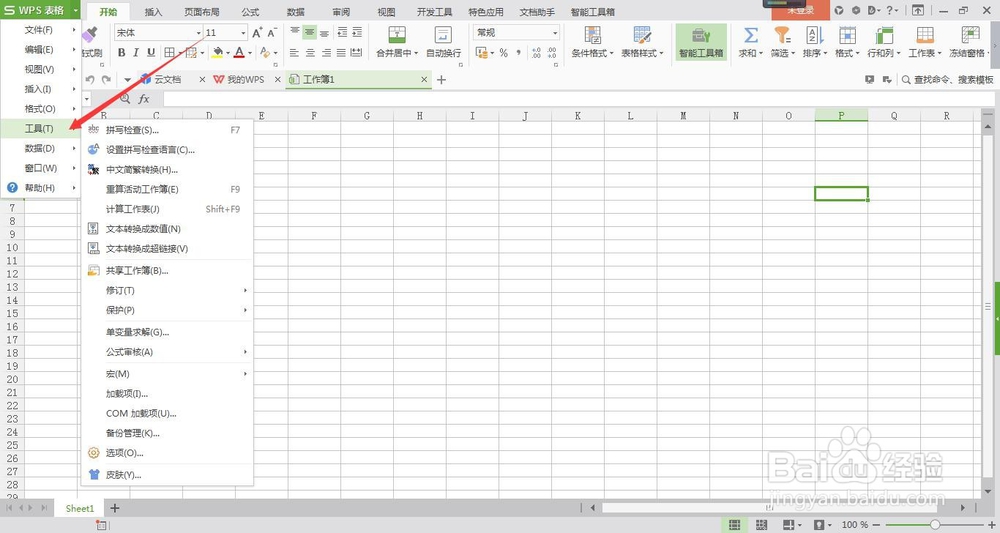
Task: Expand 公式审核(A) submenu
Action: 167,352
